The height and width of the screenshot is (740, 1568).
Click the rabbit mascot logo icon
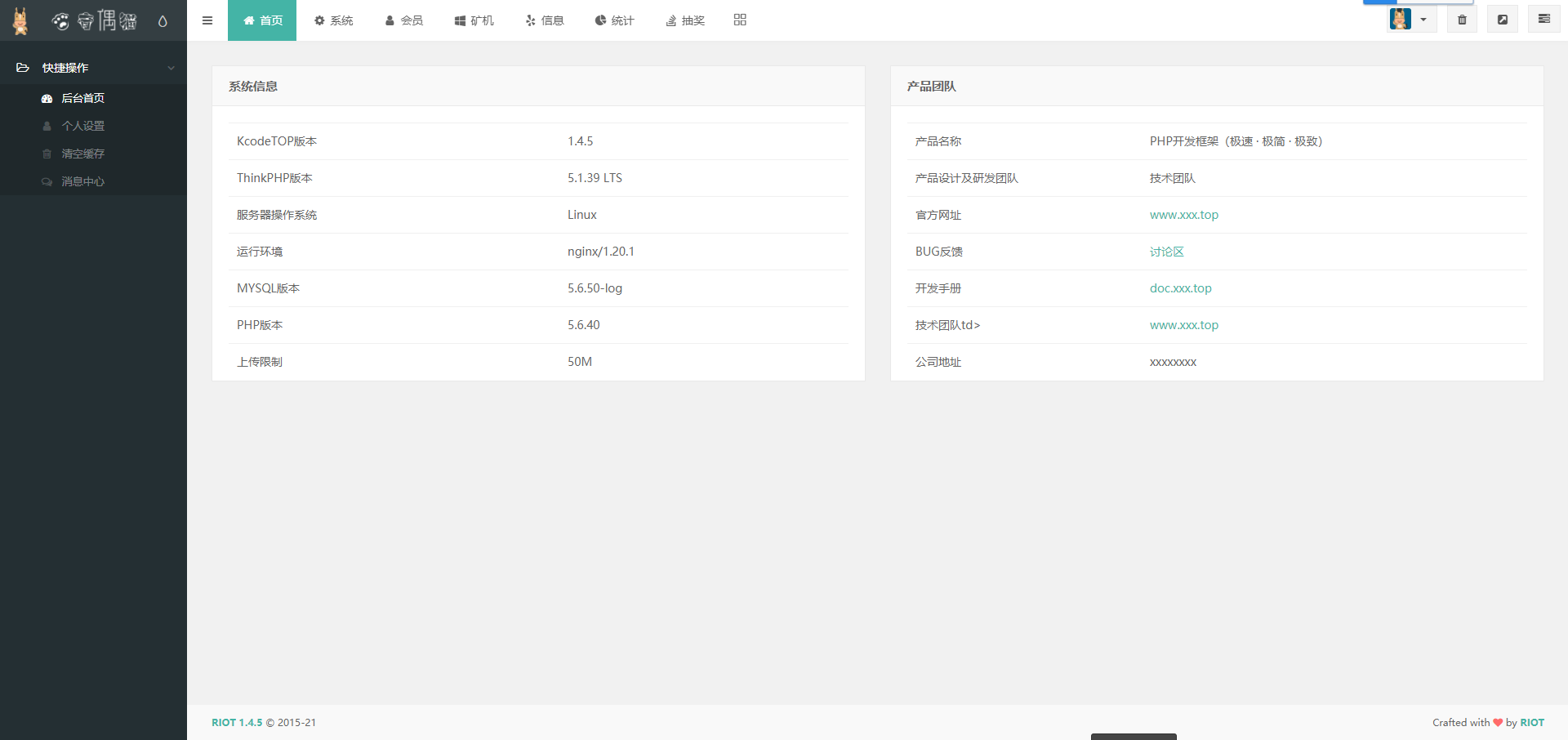coord(20,20)
